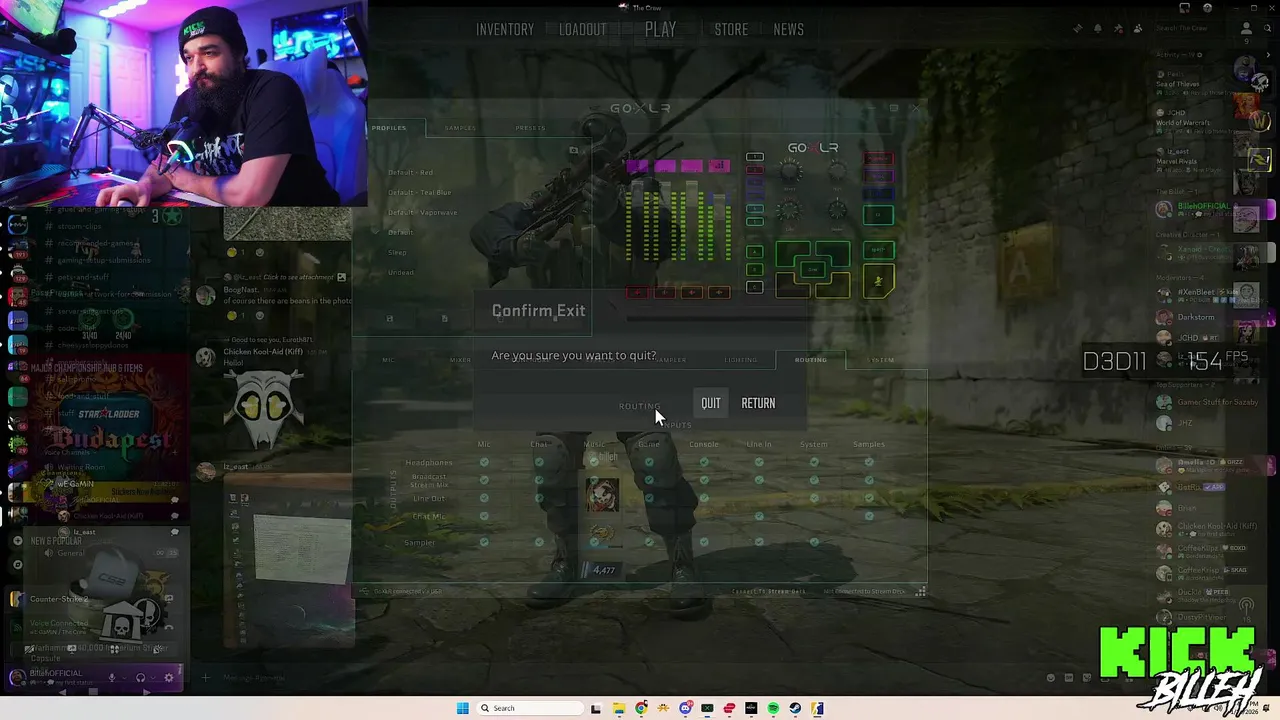
Task: Toggle Game to Headphones routing checkbox
Action: 649,462
